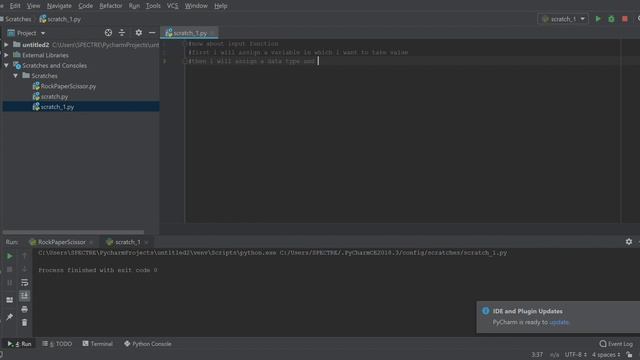Toggle the read-only lock icon in status bar
640x360 pixels.
point(629,355)
